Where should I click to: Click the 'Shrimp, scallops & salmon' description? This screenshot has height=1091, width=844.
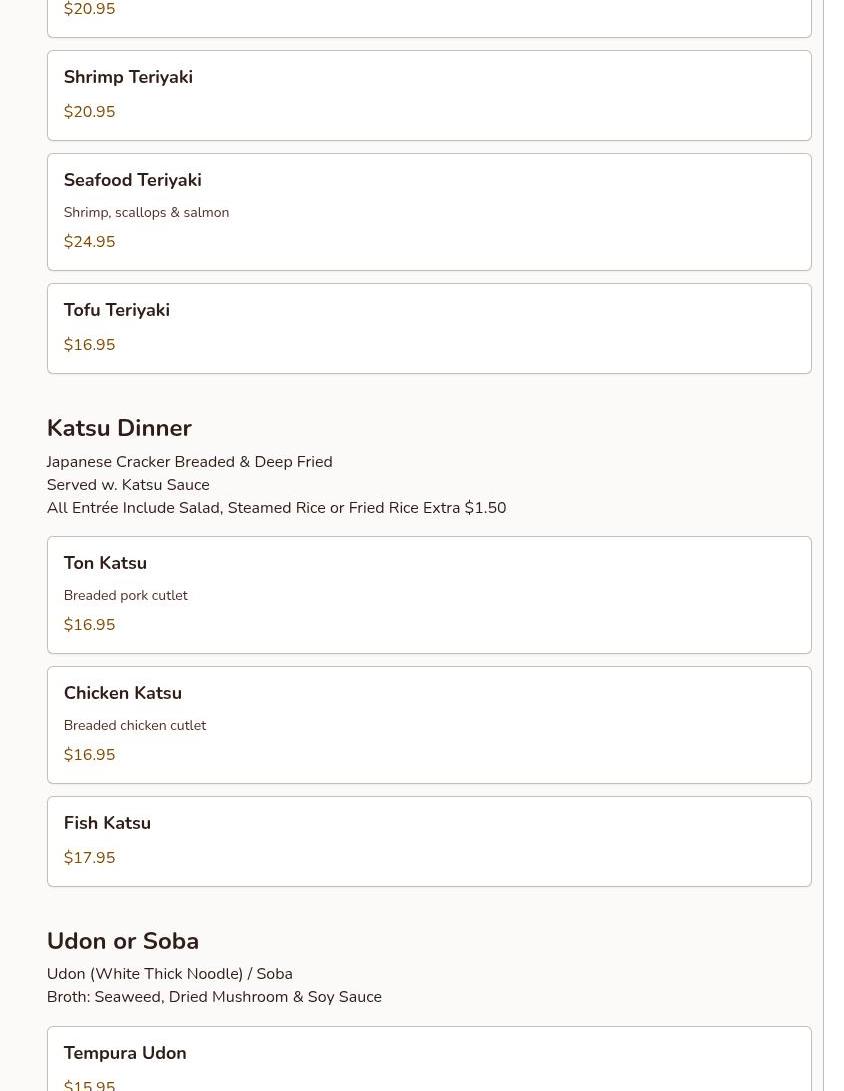click(146, 212)
